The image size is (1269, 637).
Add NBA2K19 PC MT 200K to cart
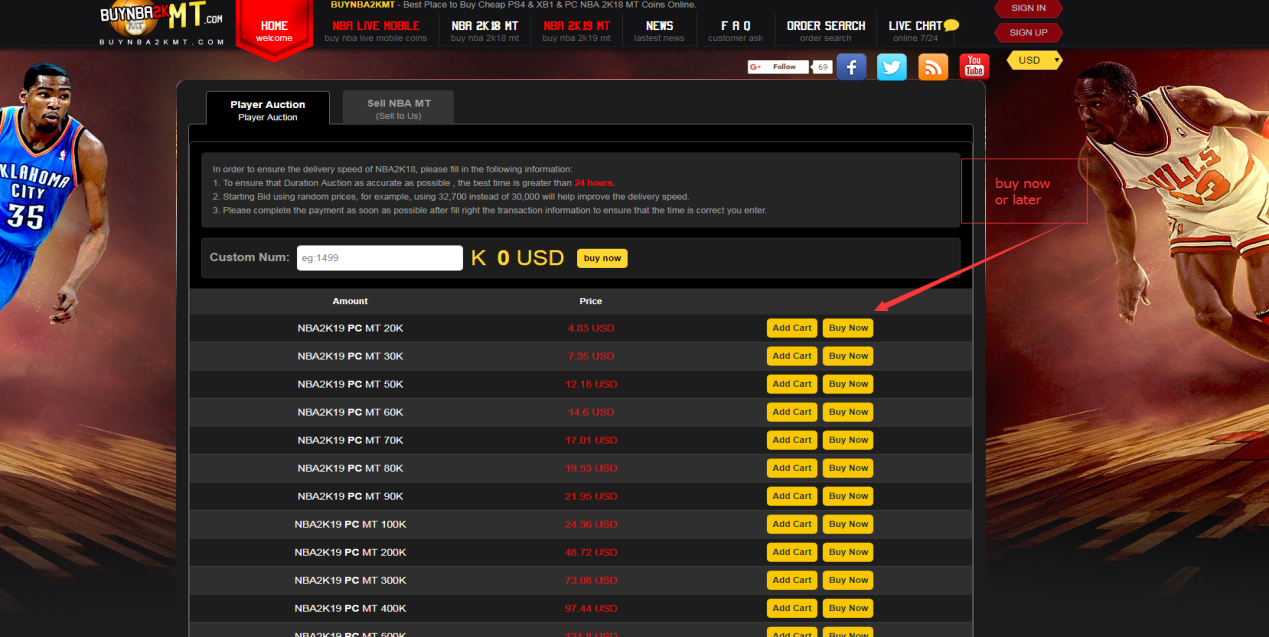click(792, 552)
